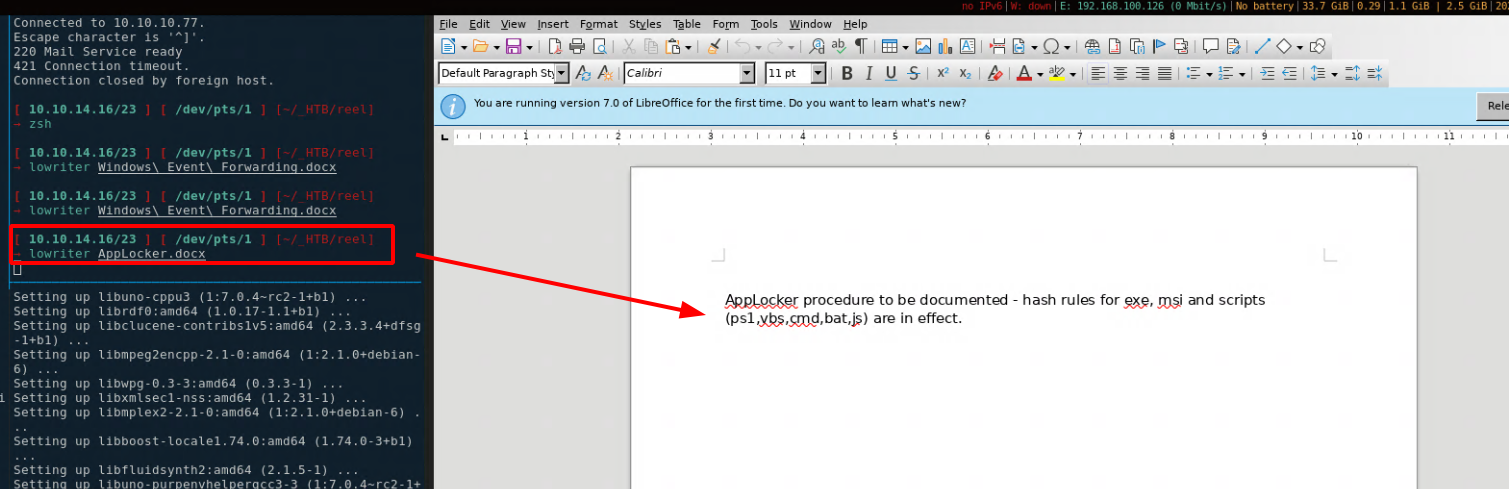Expand line spacing dropdown arrow

[1334, 74]
